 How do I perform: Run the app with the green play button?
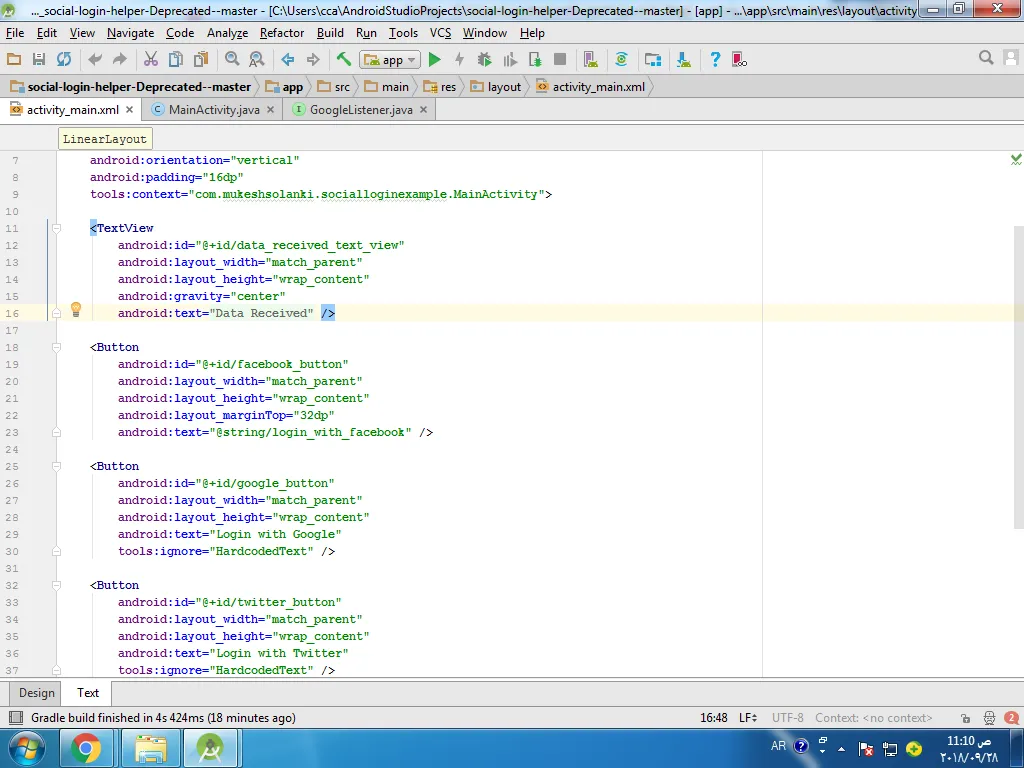[434, 60]
